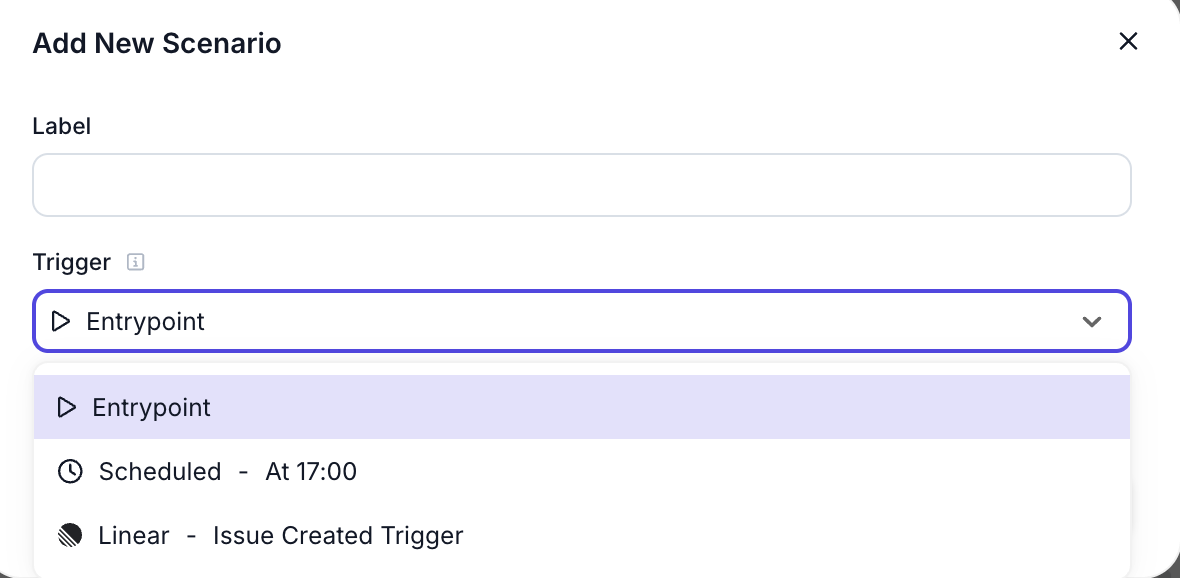This screenshot has height=578, width=1180.
Task: Click the info icon next to Trigger
Action: (x=134, y=262)
